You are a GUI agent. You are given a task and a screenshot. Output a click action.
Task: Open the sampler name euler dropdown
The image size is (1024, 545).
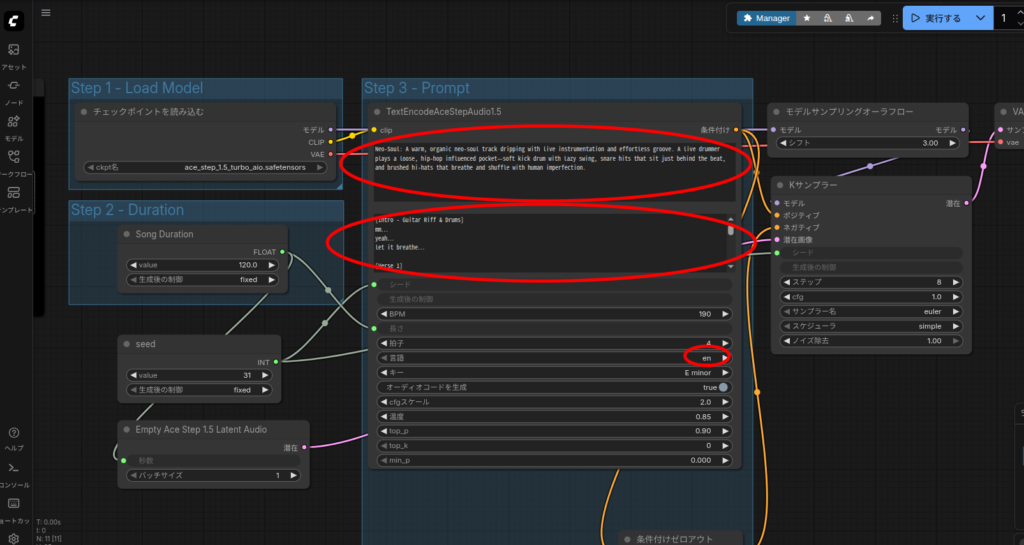coord(869,311)
